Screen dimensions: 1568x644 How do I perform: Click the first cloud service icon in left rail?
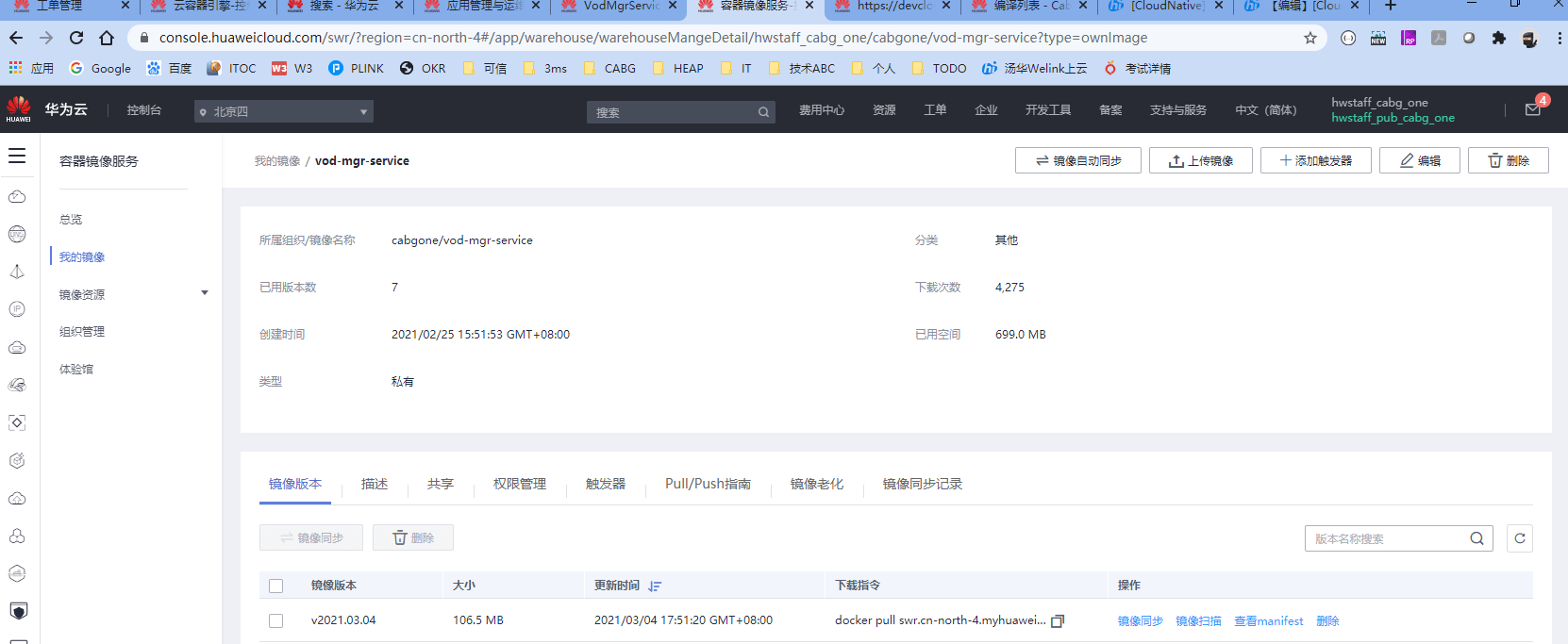coord(17,196)
